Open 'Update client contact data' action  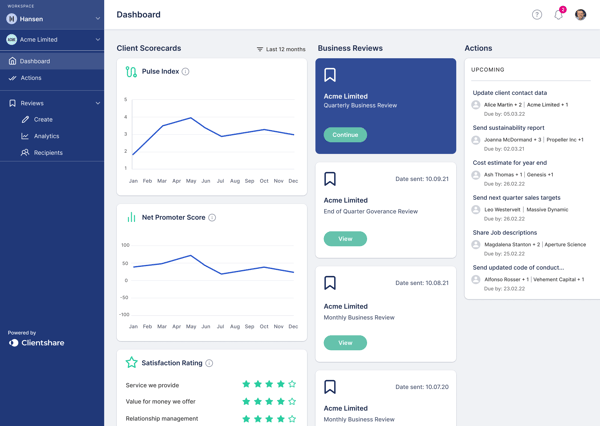[510, 93]
